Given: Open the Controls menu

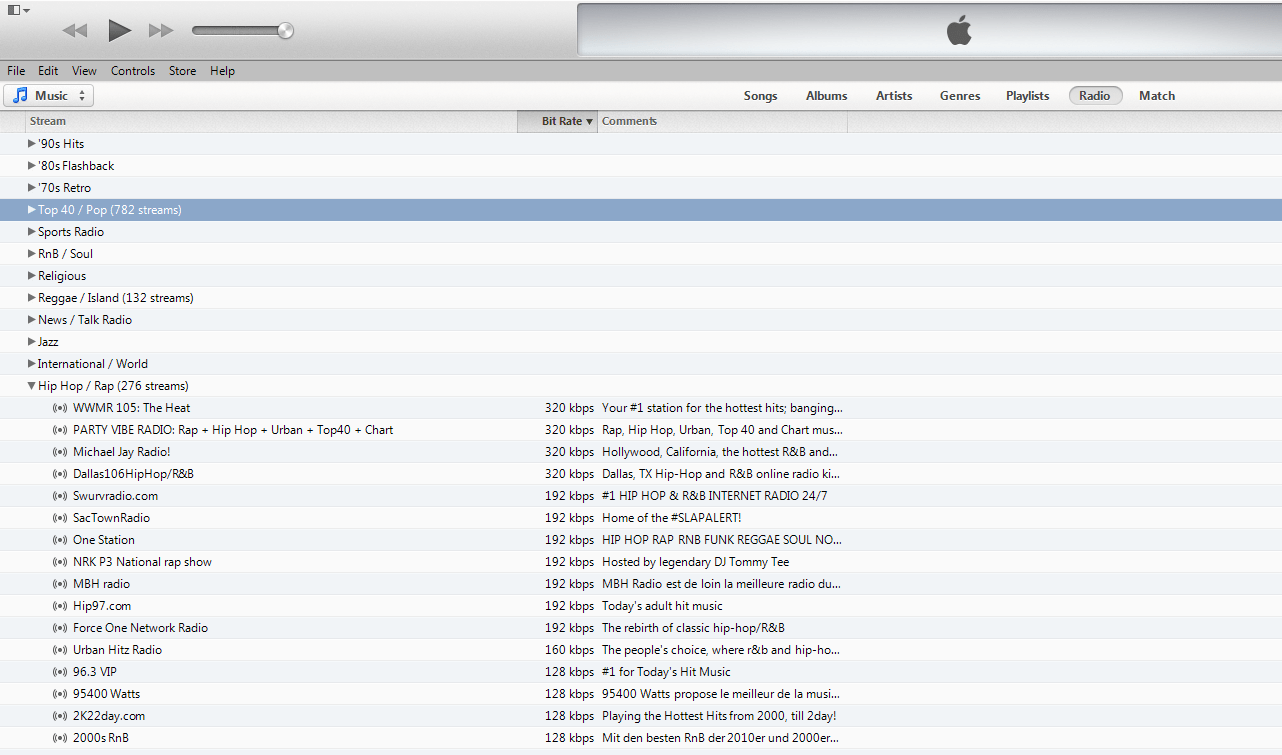Looking at the screenshot, I should tap(133, 71).
